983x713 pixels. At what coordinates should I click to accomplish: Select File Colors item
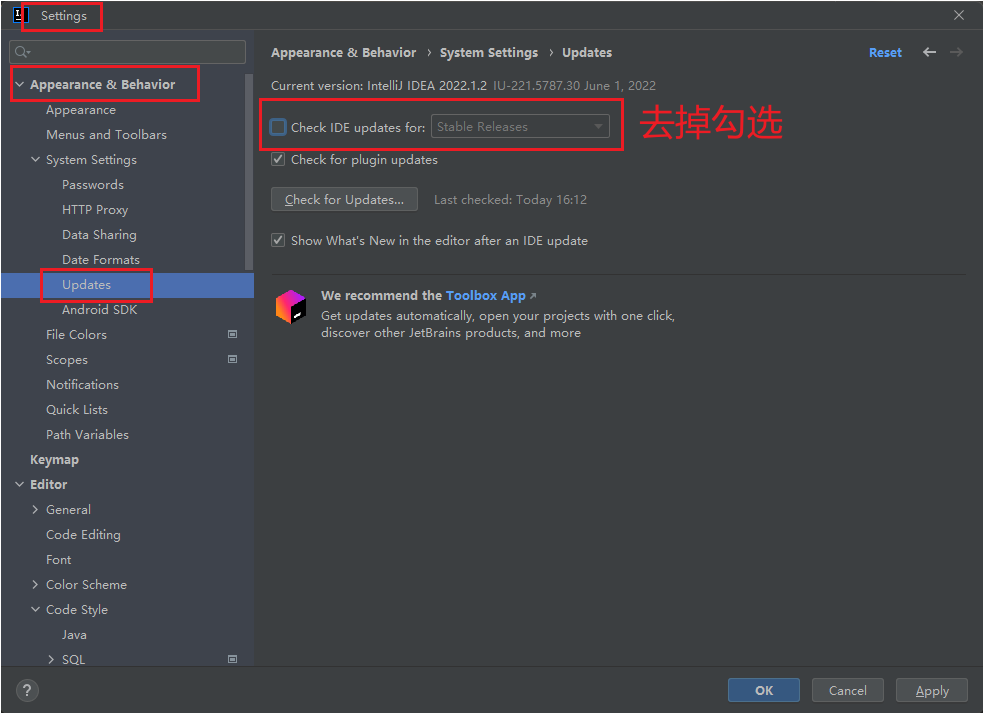coord(76,335)
